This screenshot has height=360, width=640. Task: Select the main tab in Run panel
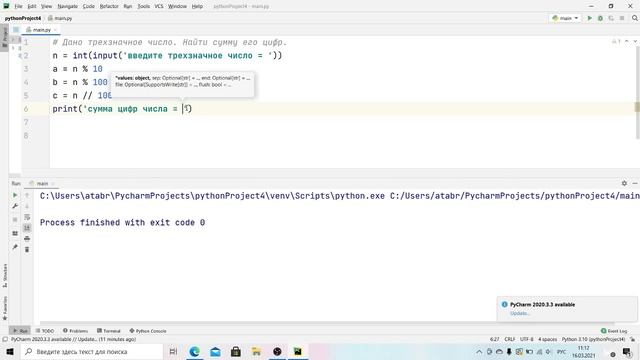pyautogui.click(x=41, y=183)
